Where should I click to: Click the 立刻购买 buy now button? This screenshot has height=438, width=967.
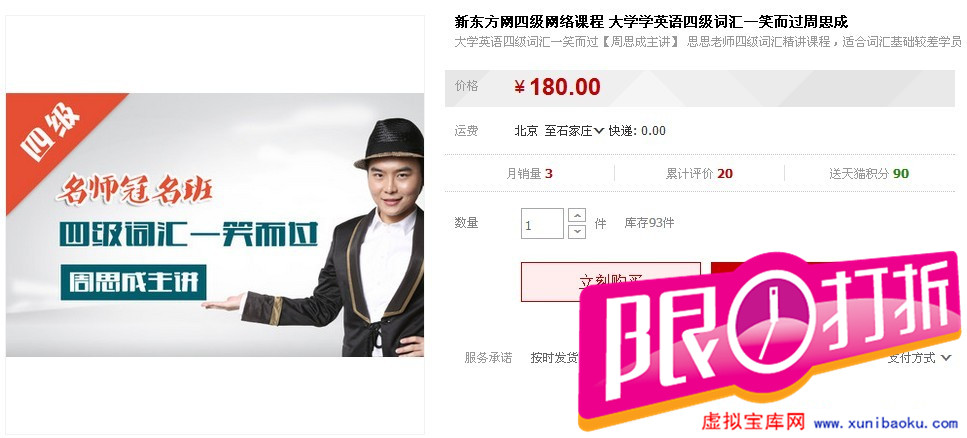(x=611, y=282)
